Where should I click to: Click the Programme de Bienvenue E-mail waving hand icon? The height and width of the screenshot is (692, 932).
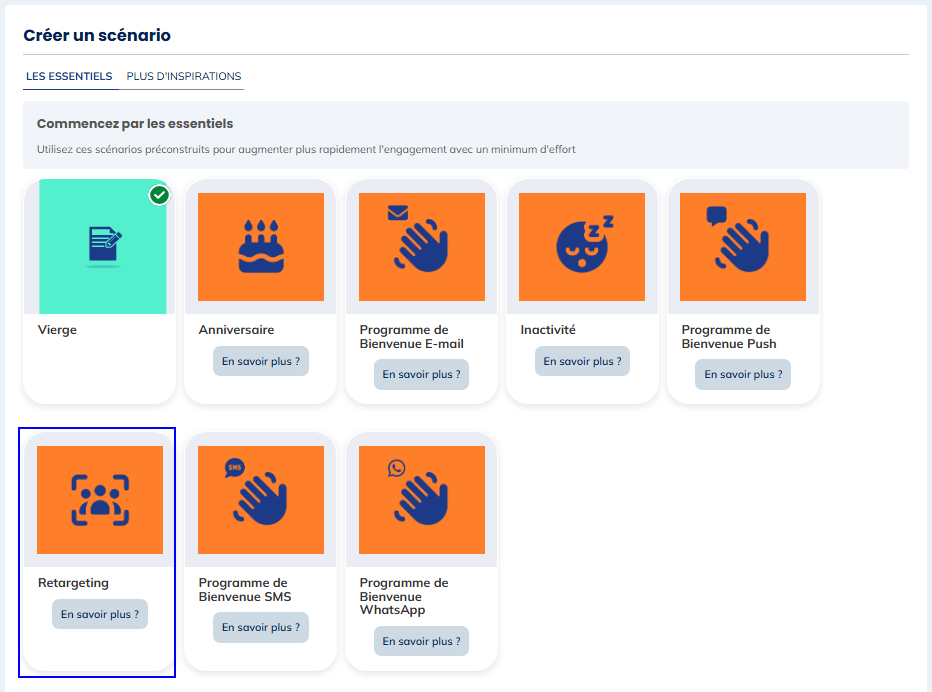(421, 246)
